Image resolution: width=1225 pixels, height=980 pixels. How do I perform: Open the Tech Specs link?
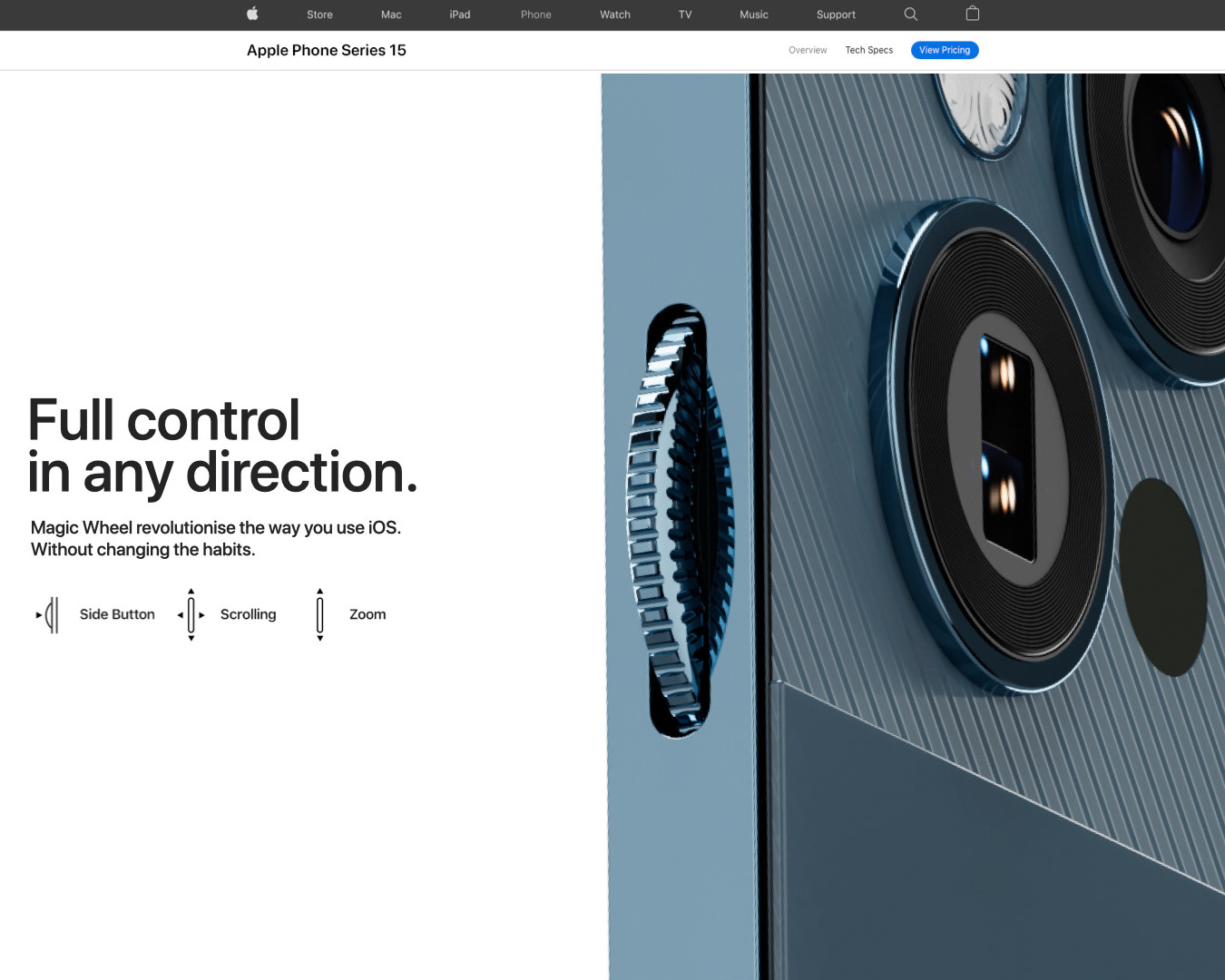(869, 50)
